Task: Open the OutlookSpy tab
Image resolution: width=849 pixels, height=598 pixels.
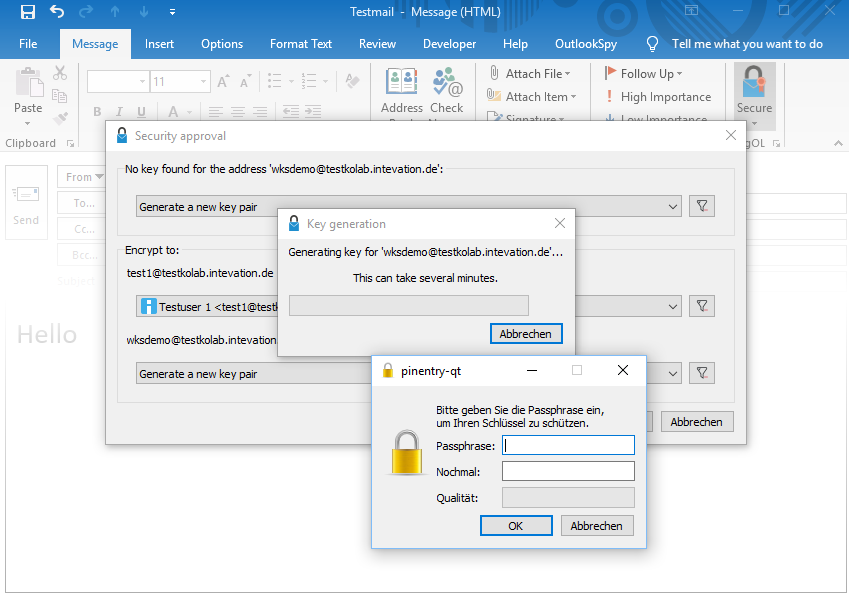Action: (585, 44)
